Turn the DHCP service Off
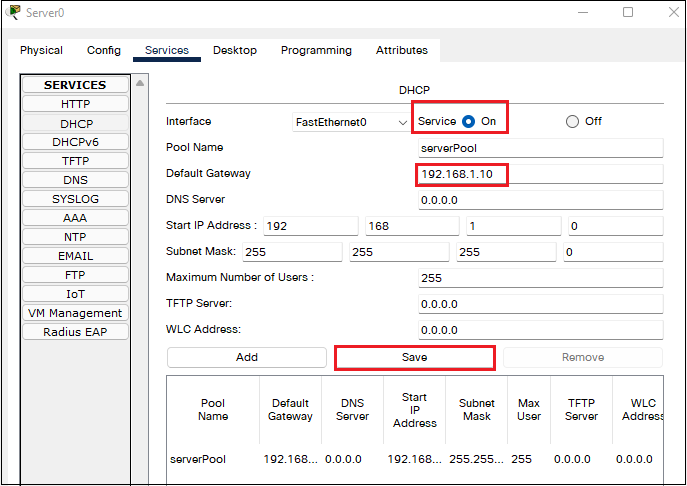Viewport: 687px width, 486px height. (x=573, y=121)
